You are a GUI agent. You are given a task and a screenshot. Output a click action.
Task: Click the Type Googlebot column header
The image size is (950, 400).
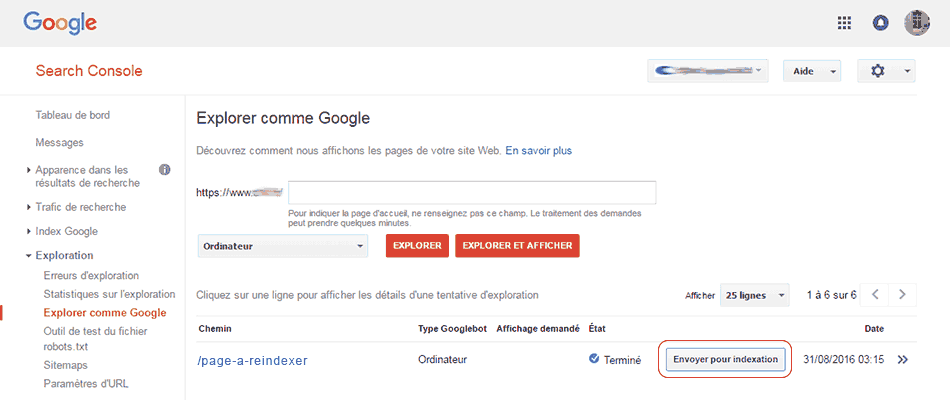pyautogui.click(x=453, y=328)
